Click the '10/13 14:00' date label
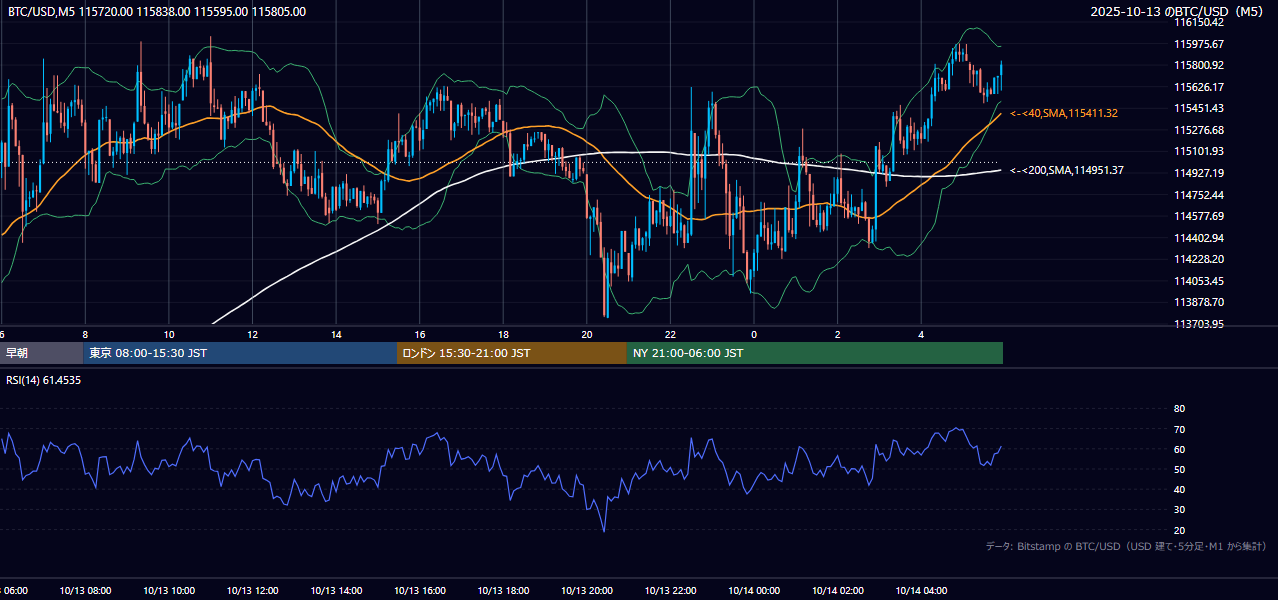 point(336,591)
